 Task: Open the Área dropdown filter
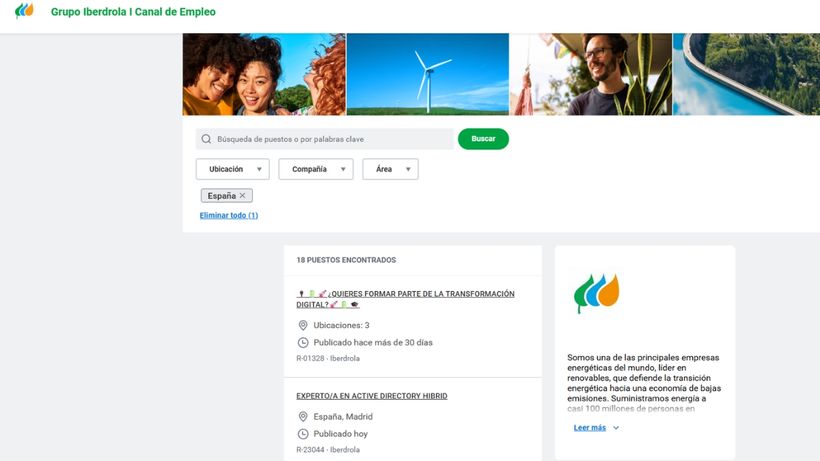pyautogui.click(x=390, y=169)
